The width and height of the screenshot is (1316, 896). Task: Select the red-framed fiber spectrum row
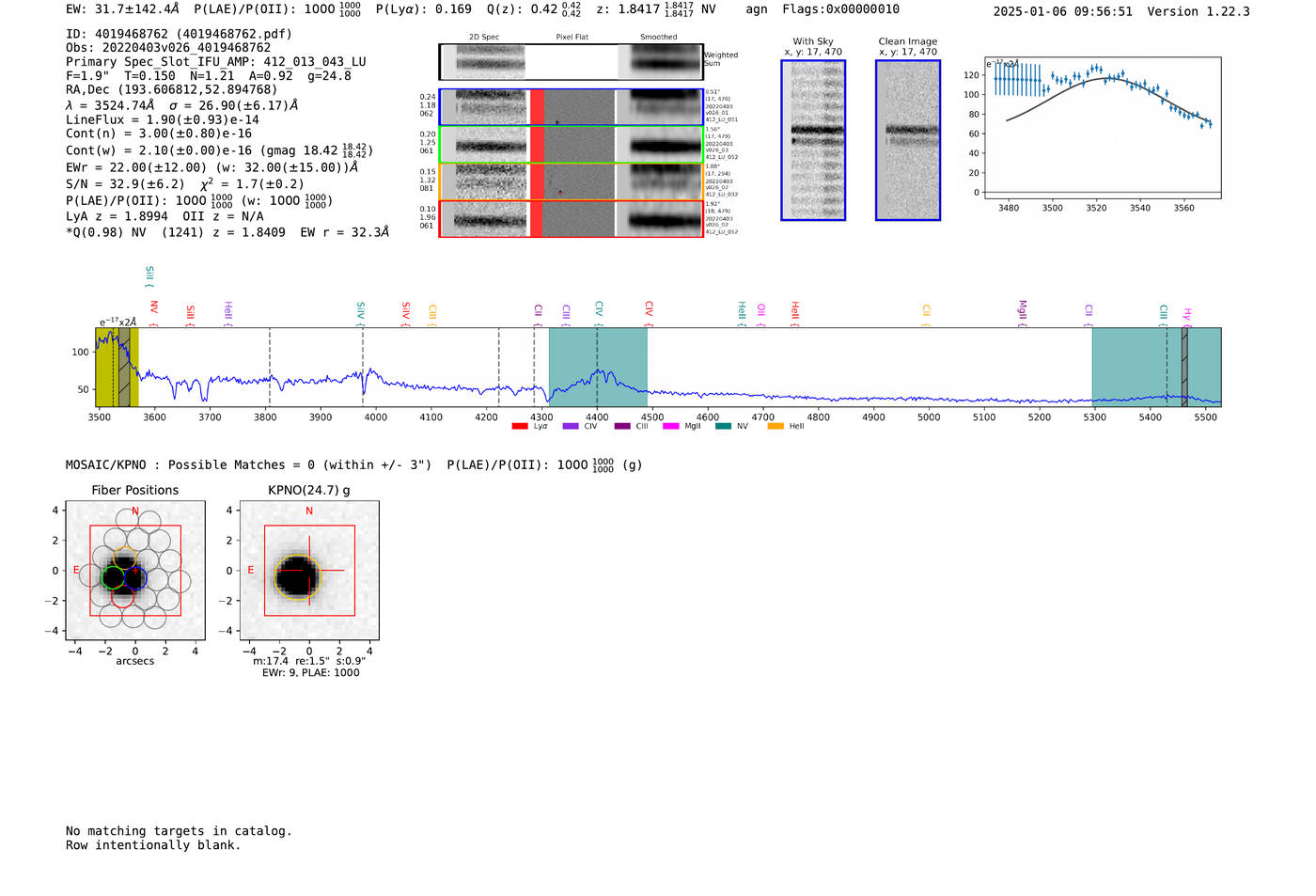pyautogui.click(x=571, y=219)
